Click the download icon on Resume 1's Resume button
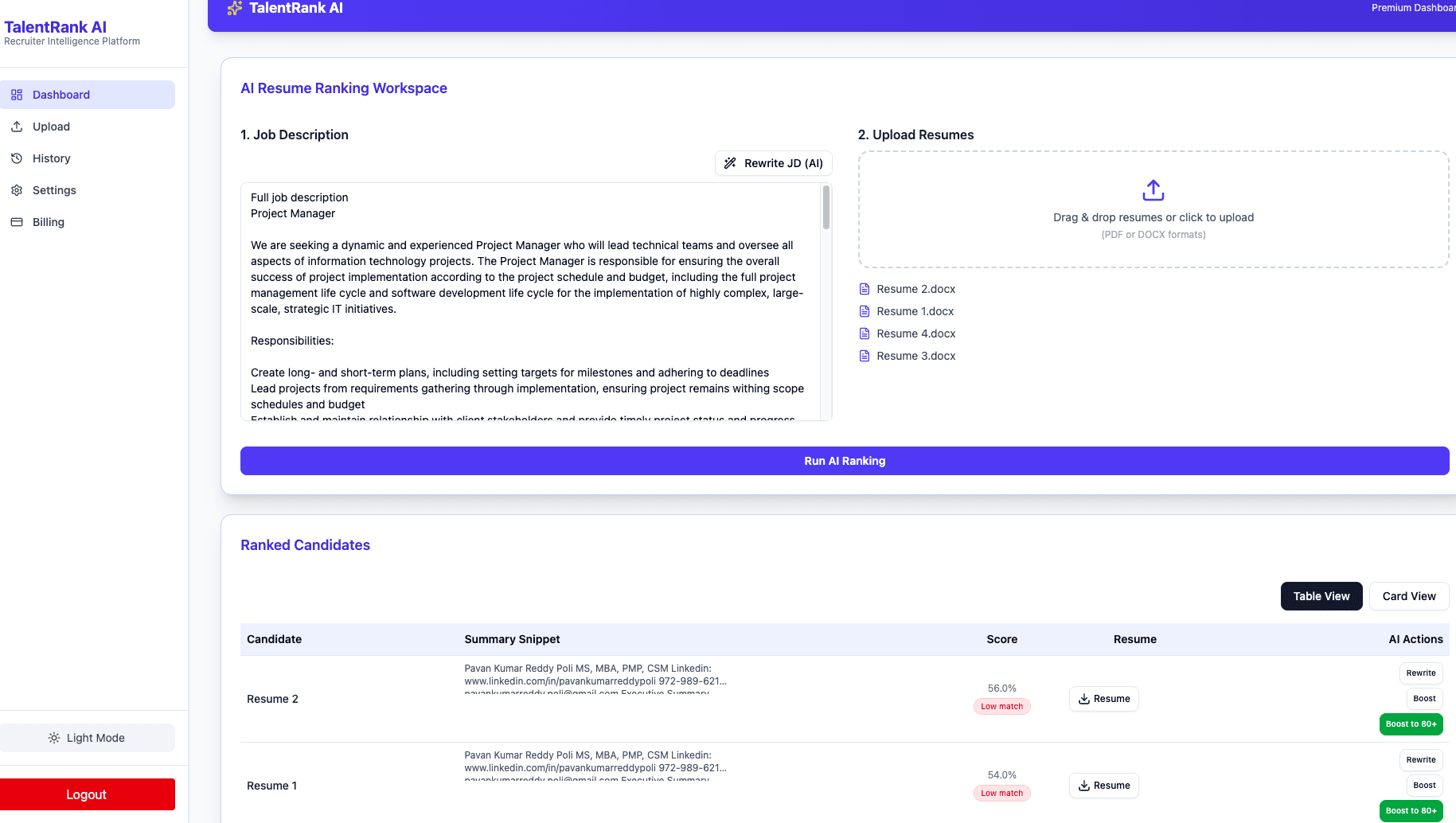 (x=1084, y=786)
